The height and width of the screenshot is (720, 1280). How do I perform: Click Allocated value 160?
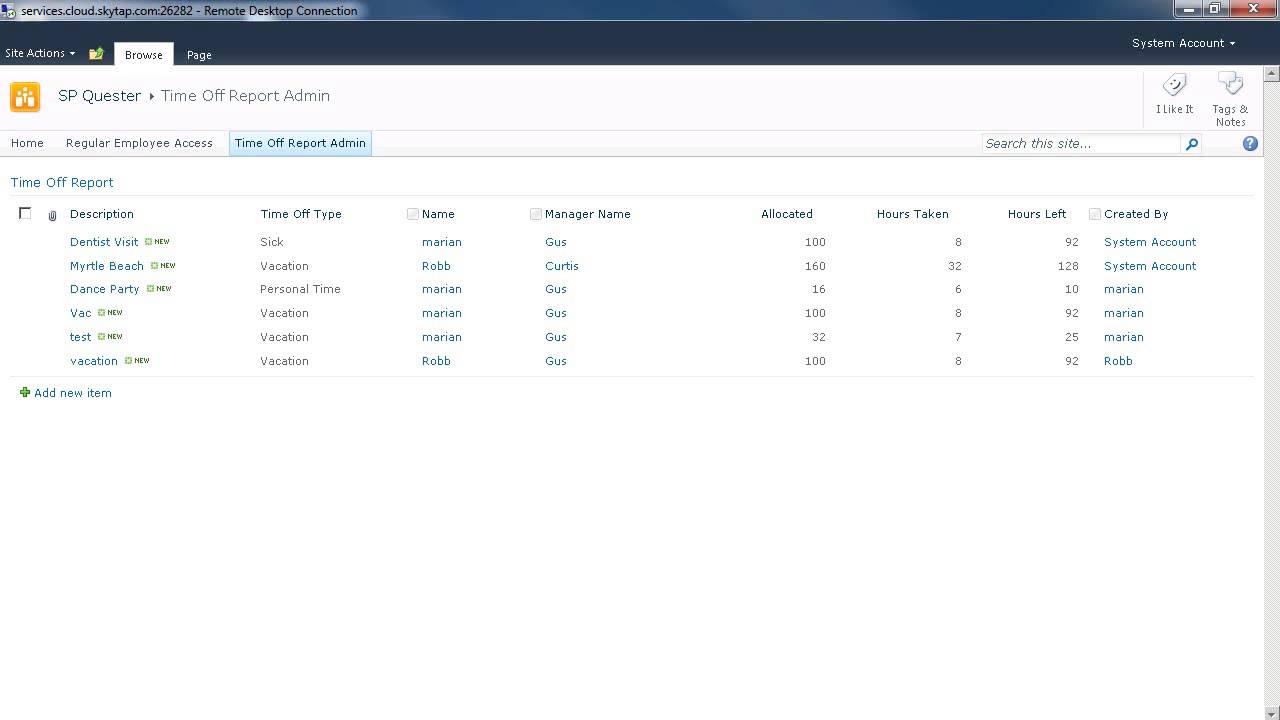pyautogui.click(x=815, y=266)
